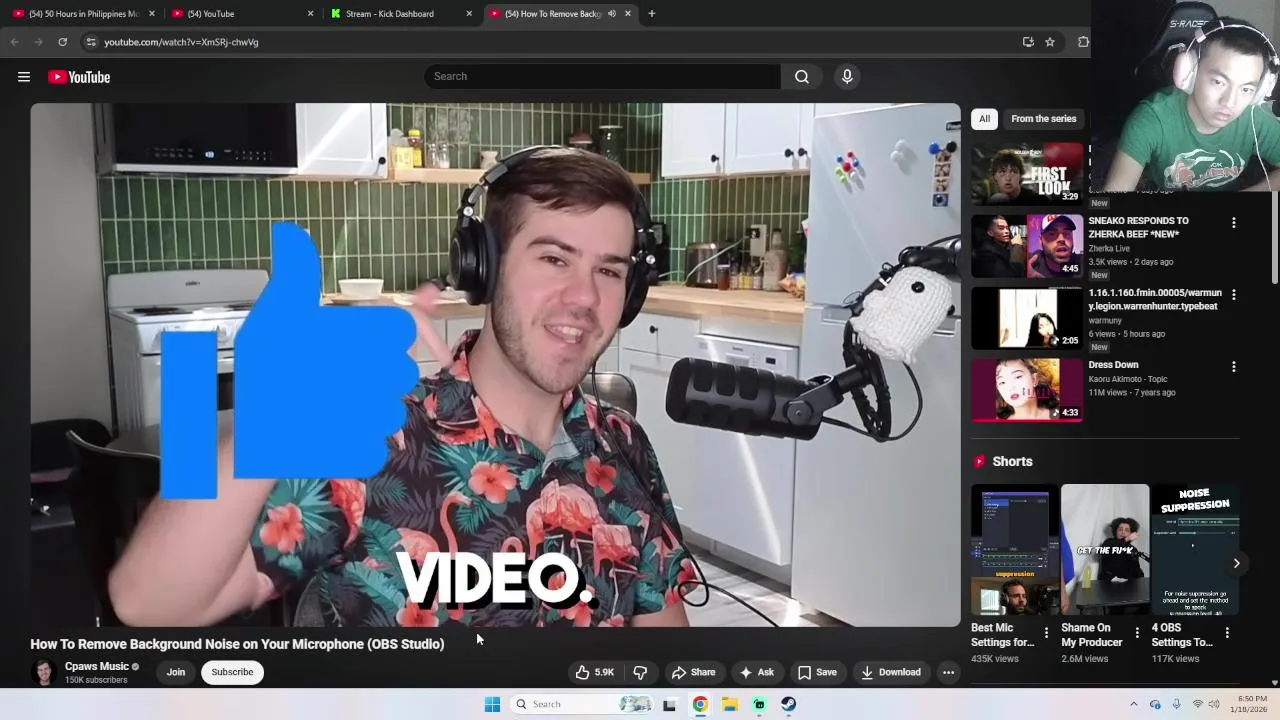Open Task View on the taskbar
This screenshot has width=1280, height=720.
tap(669, 704)
